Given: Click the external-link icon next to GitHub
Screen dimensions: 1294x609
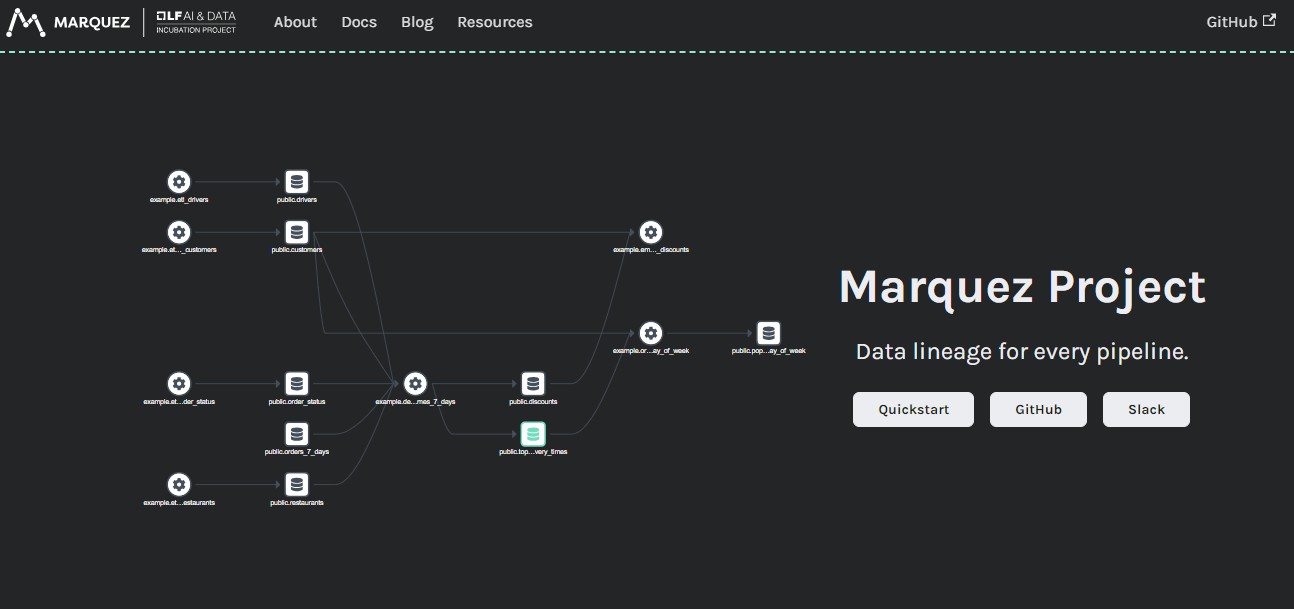Looking at the screenshot, I should 1270,20.
